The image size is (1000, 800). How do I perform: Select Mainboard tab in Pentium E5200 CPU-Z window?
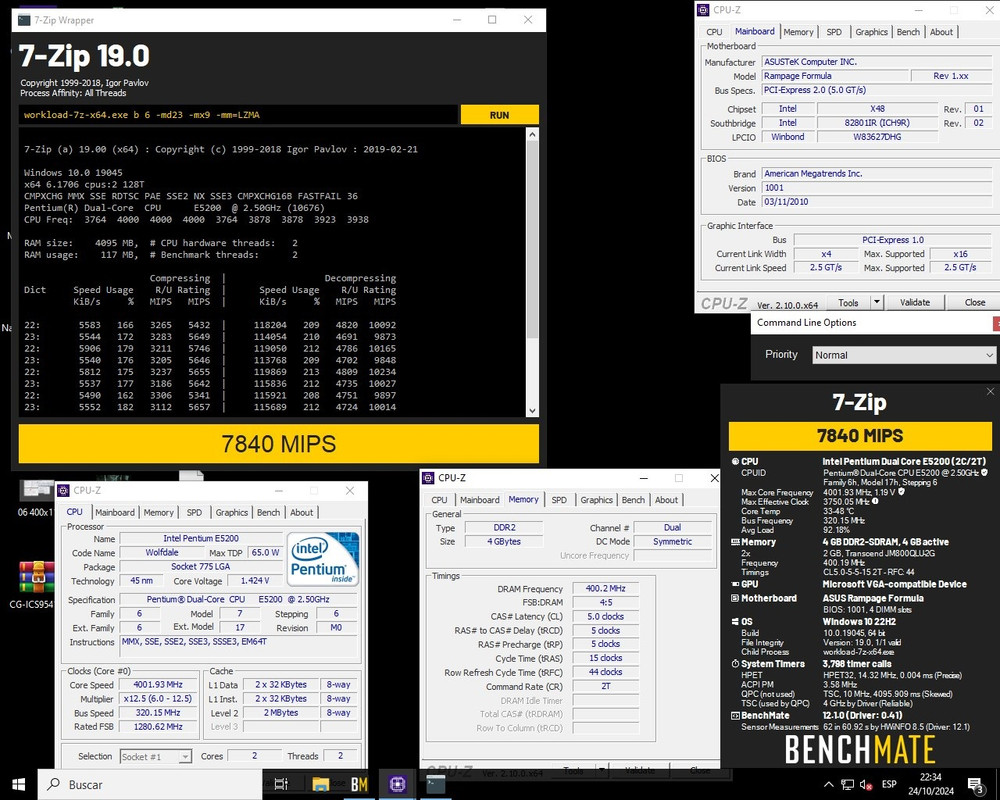[115, 512]
